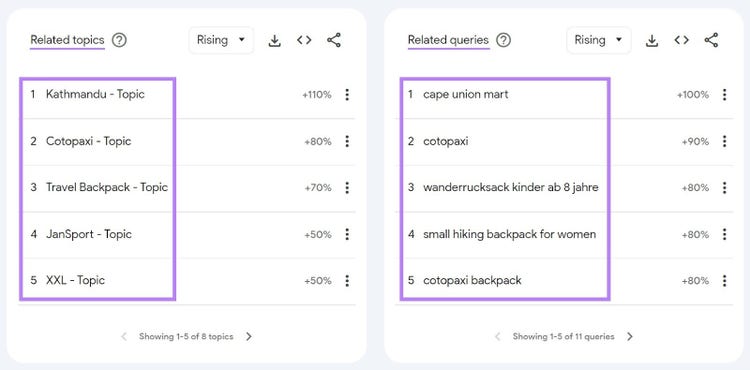Go to previous page of queries
Image resolution: width=750 pixels, height=370 pixels.
click(x=497, y=337)
